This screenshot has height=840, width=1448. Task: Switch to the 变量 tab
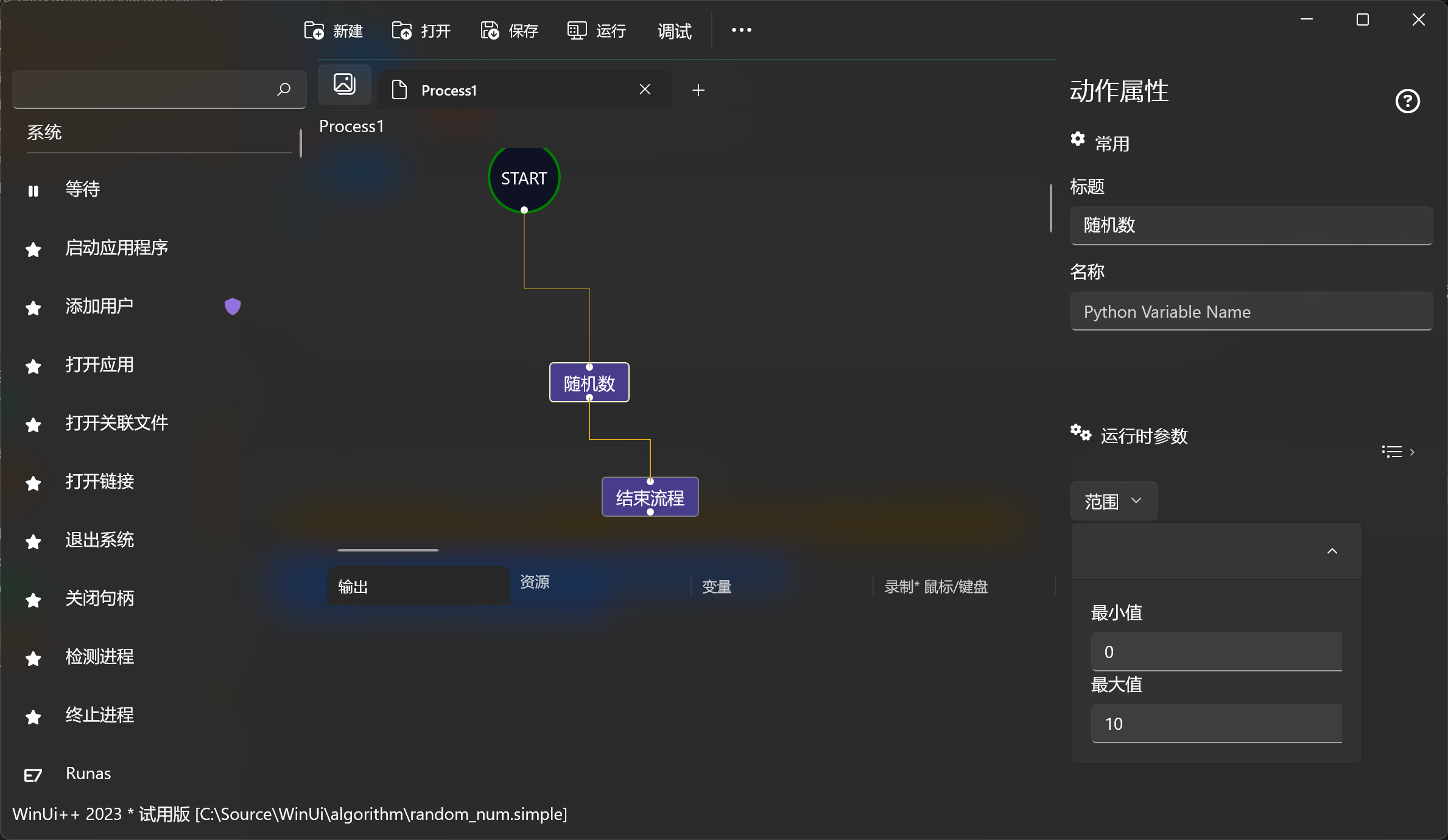717,587
